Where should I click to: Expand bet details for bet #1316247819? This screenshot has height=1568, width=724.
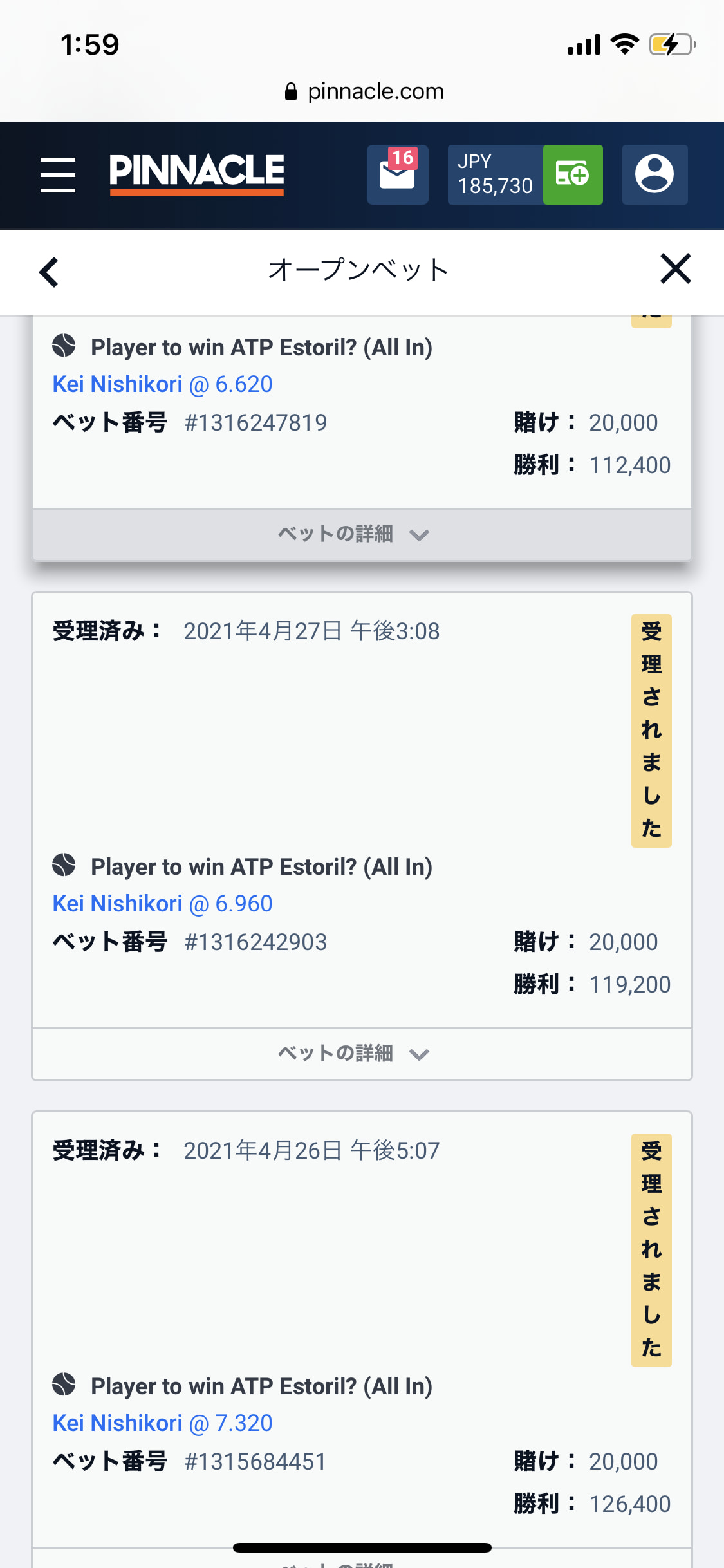362,534
